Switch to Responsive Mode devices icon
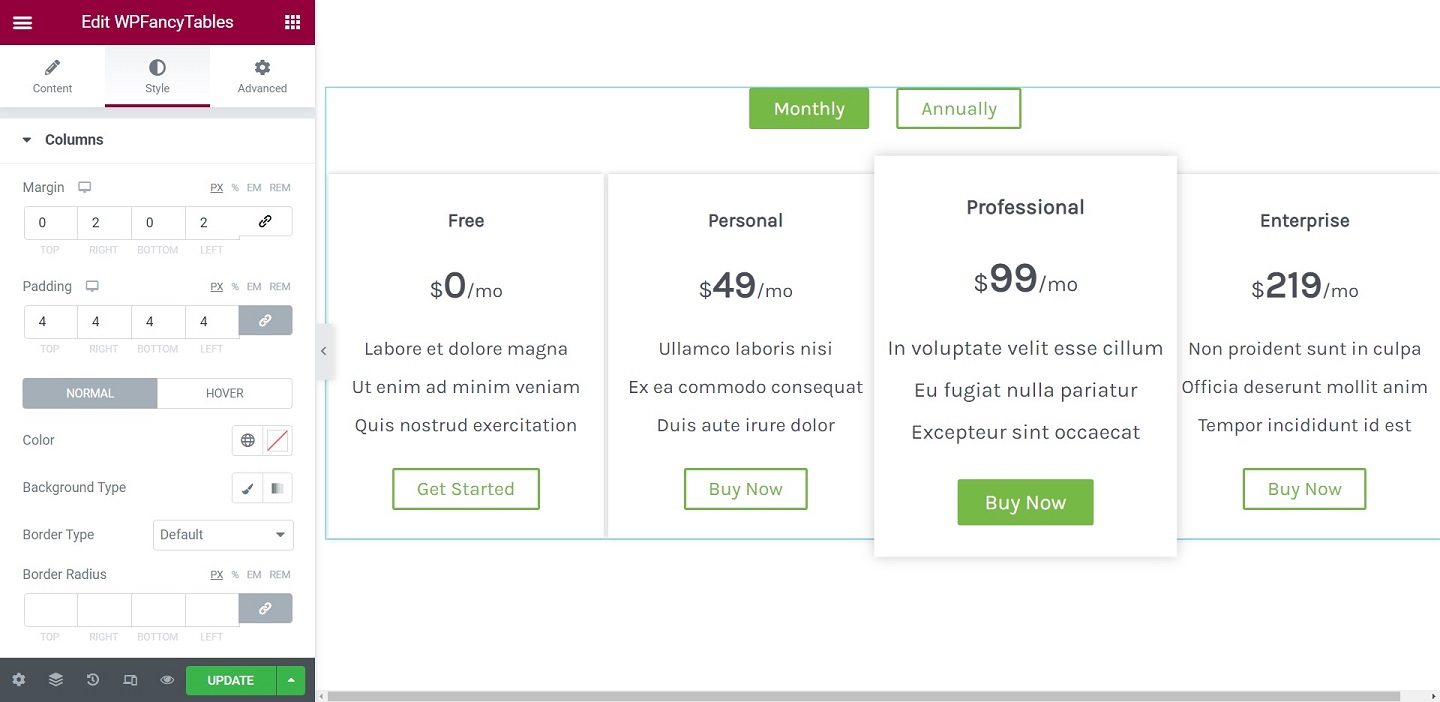Viewport: 1440px width, 702px height. pos(129,680)
